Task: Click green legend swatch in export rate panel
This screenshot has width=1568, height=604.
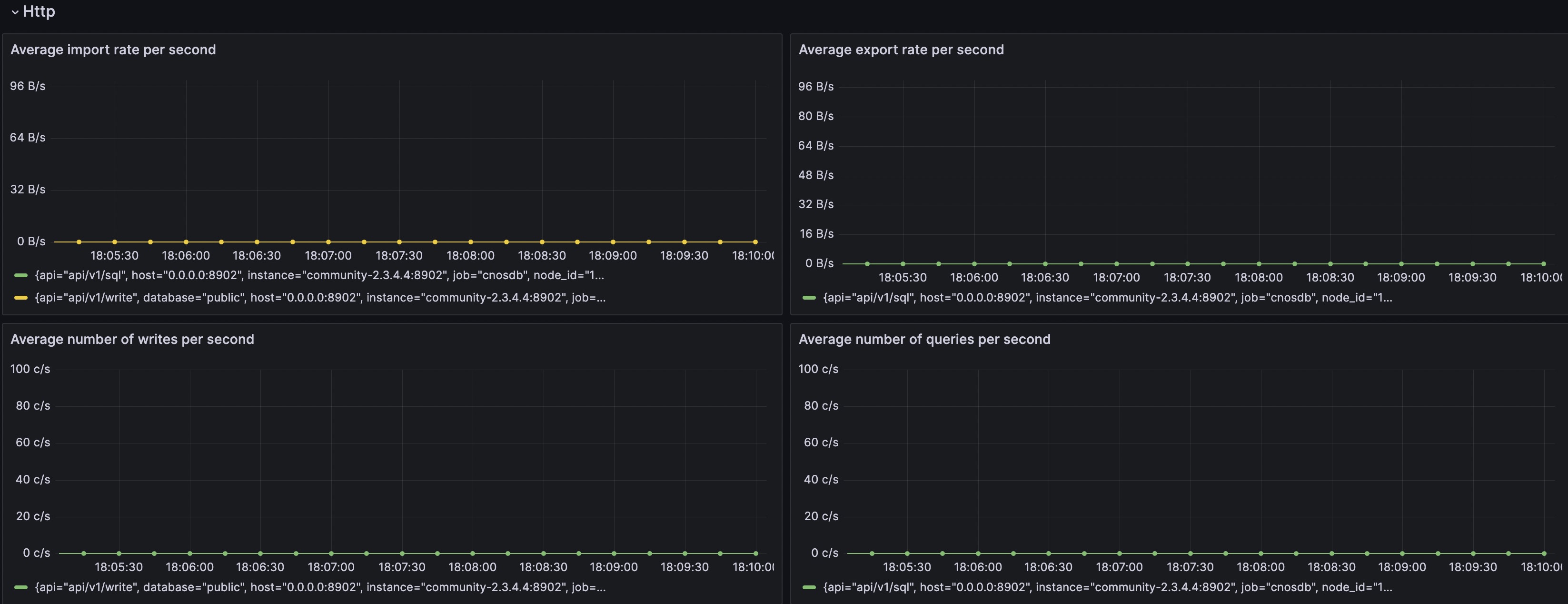Action: pyautogui.click(x=809, y=298)
